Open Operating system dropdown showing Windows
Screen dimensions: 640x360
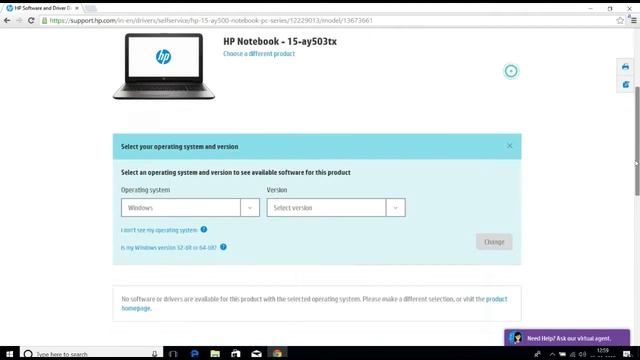coord(190,208)
